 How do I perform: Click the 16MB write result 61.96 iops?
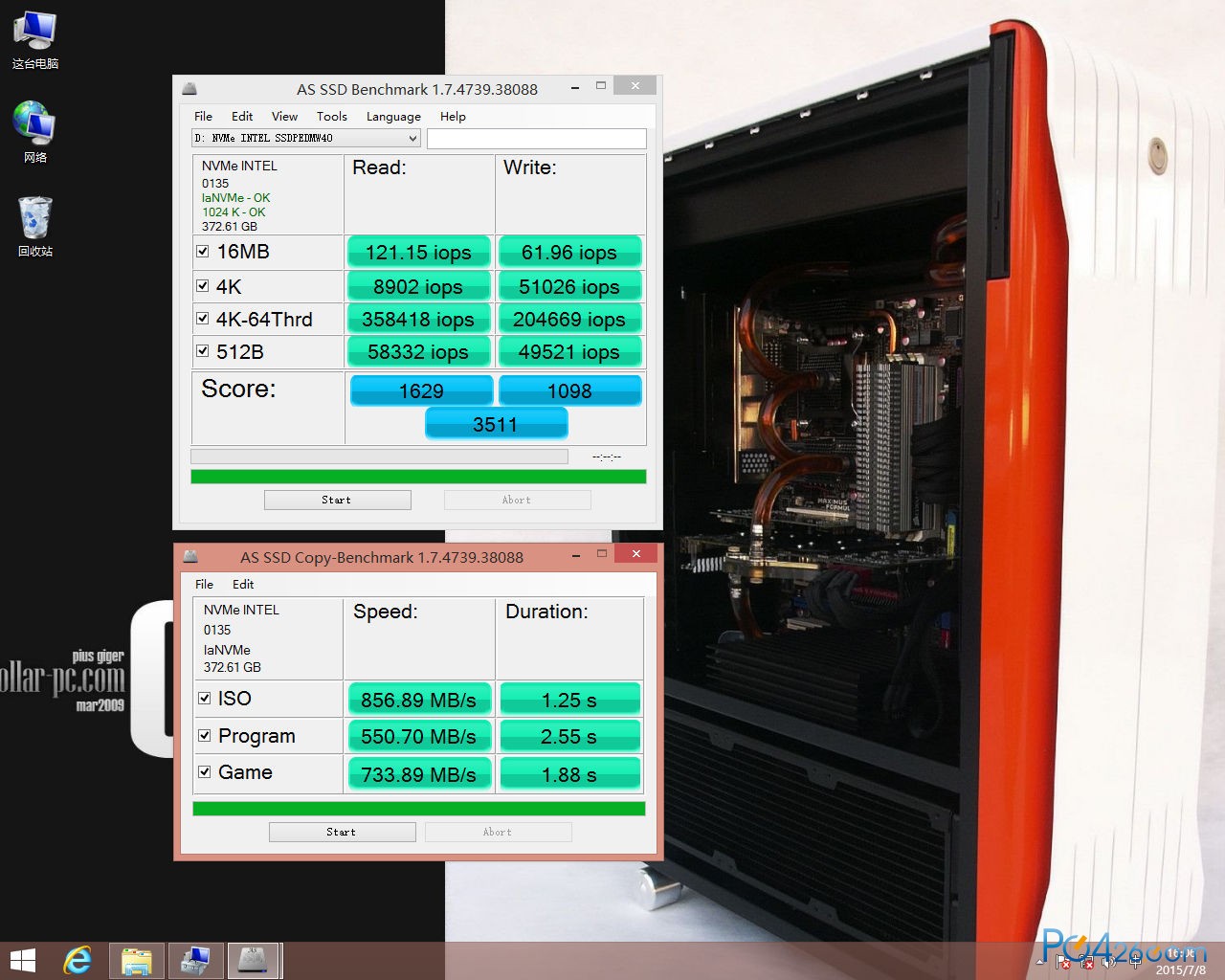569,253
